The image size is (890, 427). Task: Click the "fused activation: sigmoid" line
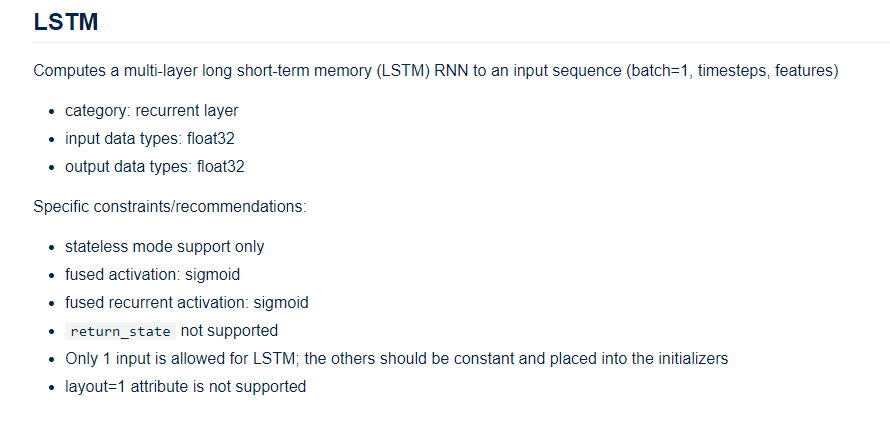pyautogui.click(x=152, y=274)
